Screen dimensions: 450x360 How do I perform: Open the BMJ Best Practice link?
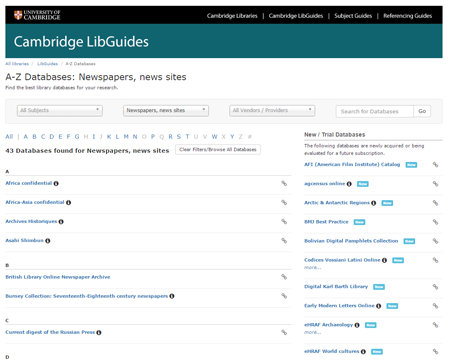click(326, 222)
